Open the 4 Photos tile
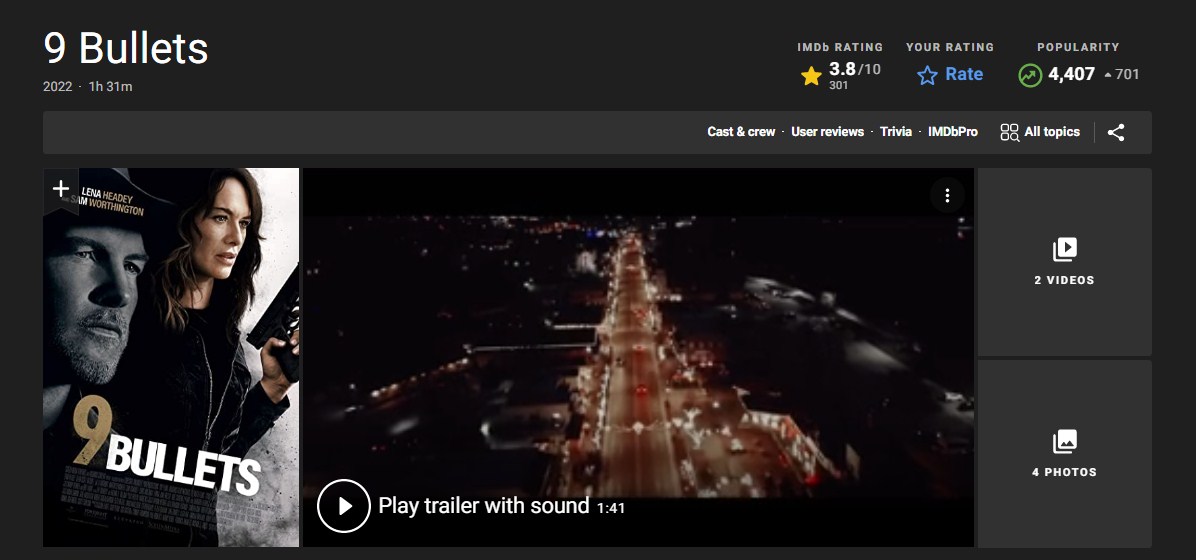This screenshot has width=1196, height=560. 1064,453
